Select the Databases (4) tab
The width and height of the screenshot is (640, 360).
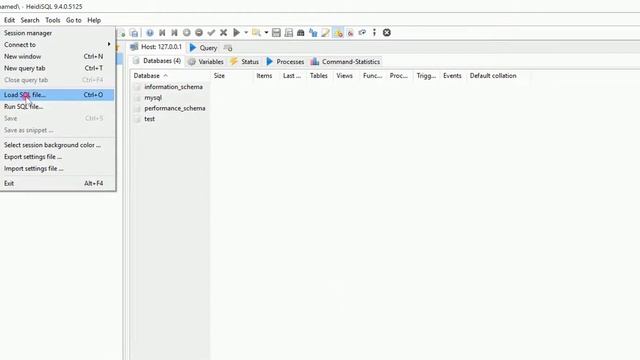pos(157,61)
